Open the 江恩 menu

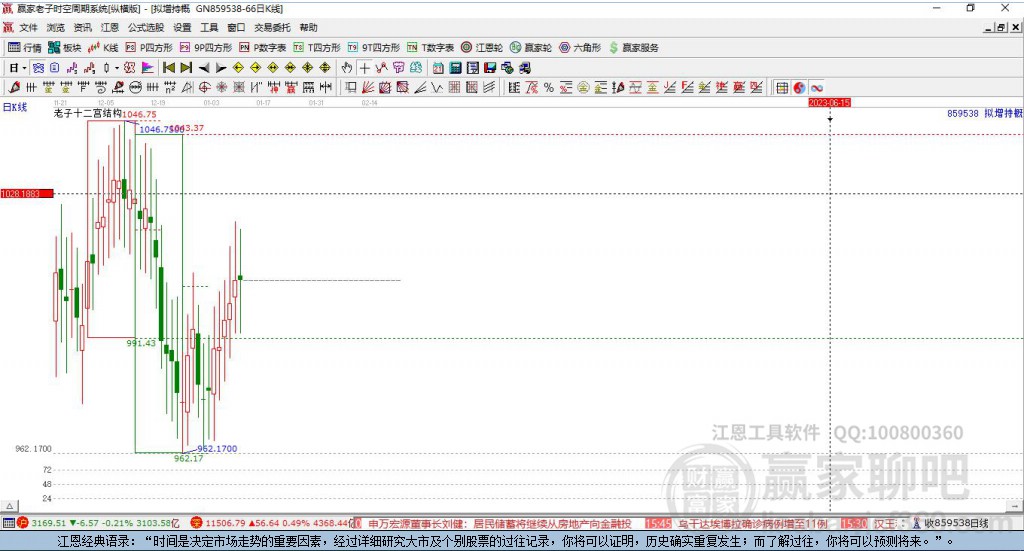click(x=110, y=27)
